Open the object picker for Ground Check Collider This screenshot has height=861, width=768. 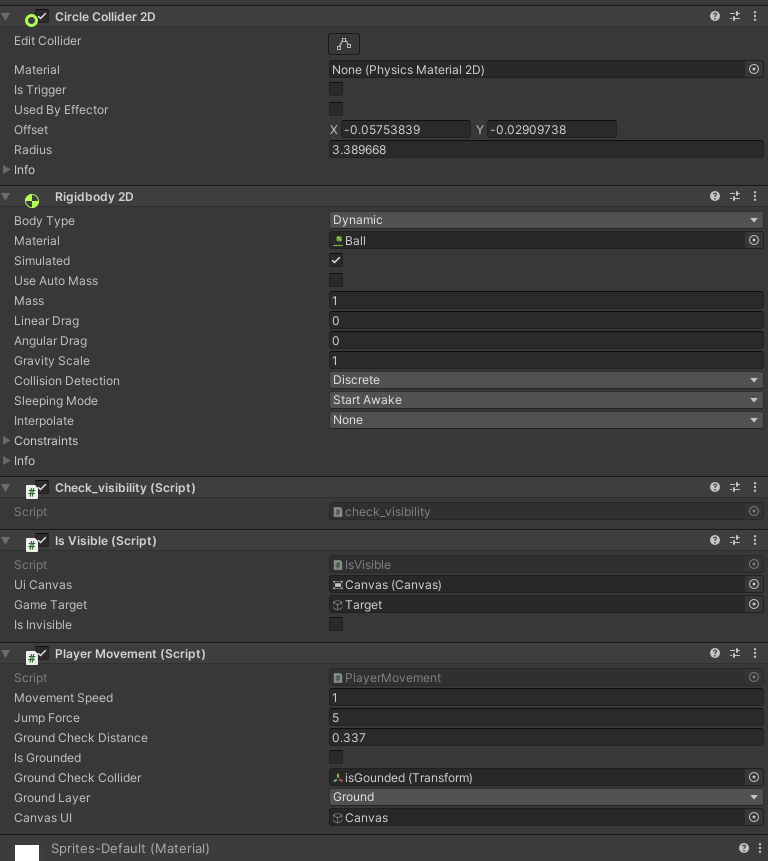coord(755,777)
